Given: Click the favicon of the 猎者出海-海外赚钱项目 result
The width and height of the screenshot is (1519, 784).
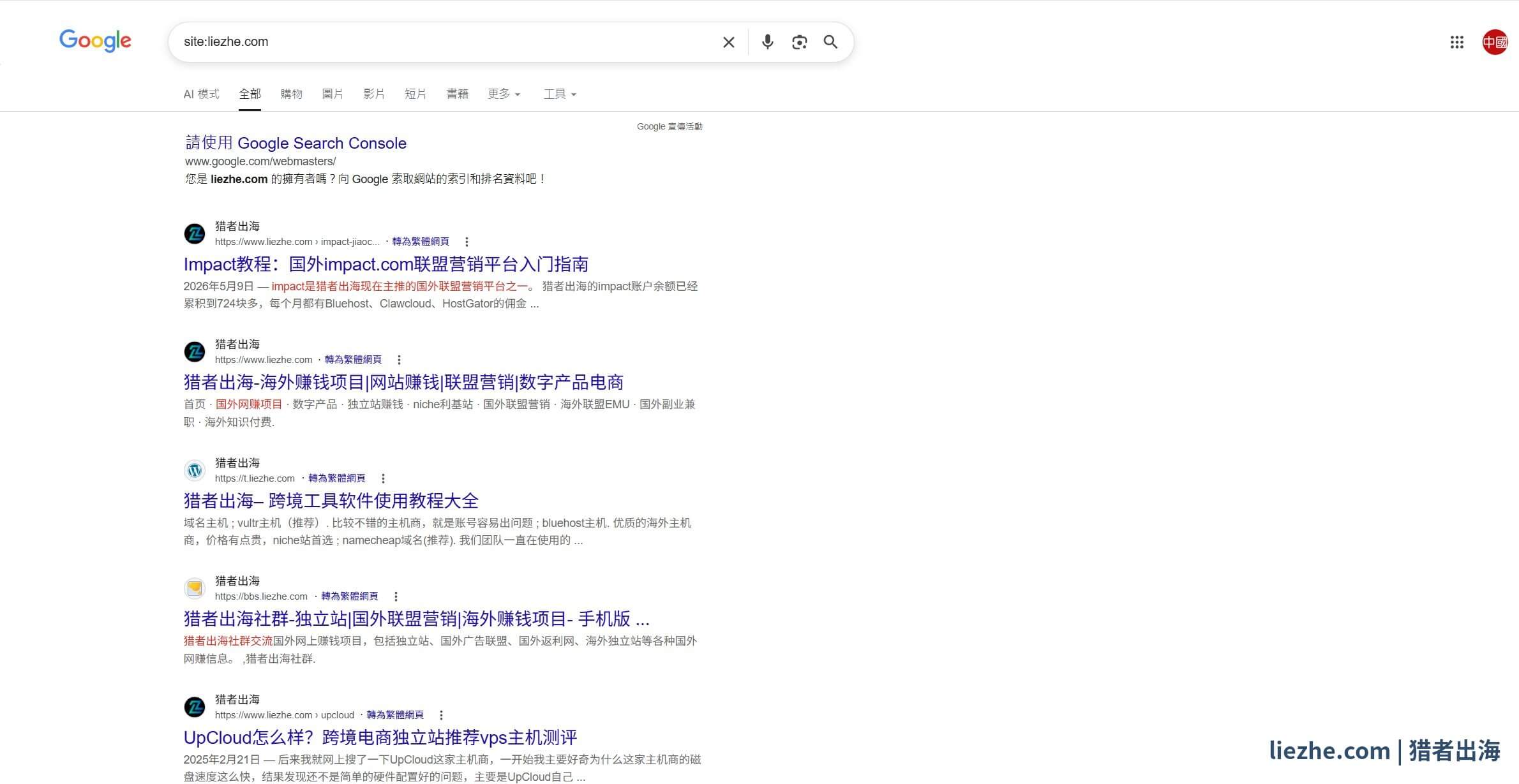Looking at the screenshot, I should click(195, 351).
